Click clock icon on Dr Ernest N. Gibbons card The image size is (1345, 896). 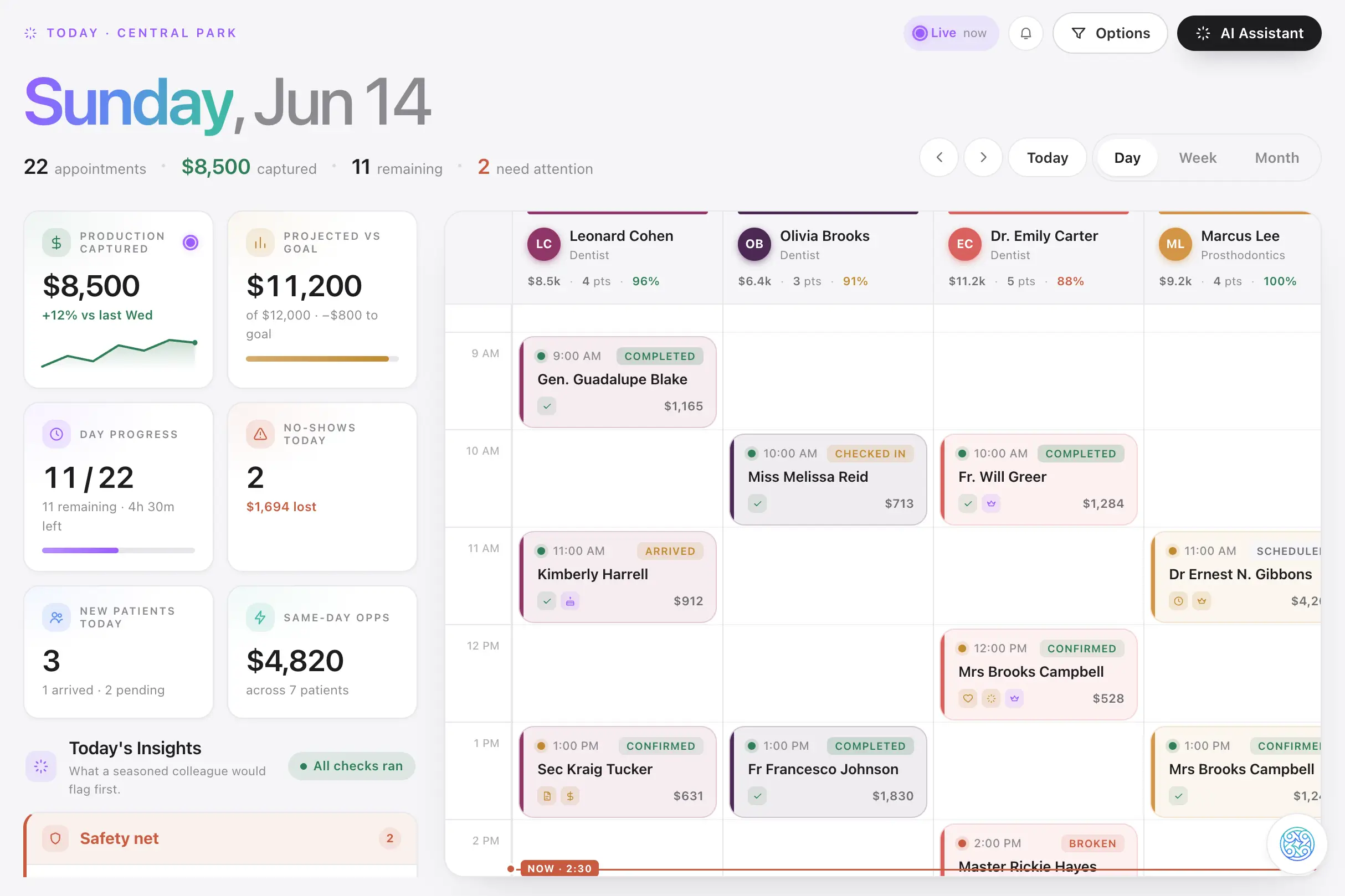tap(1178, 601)
